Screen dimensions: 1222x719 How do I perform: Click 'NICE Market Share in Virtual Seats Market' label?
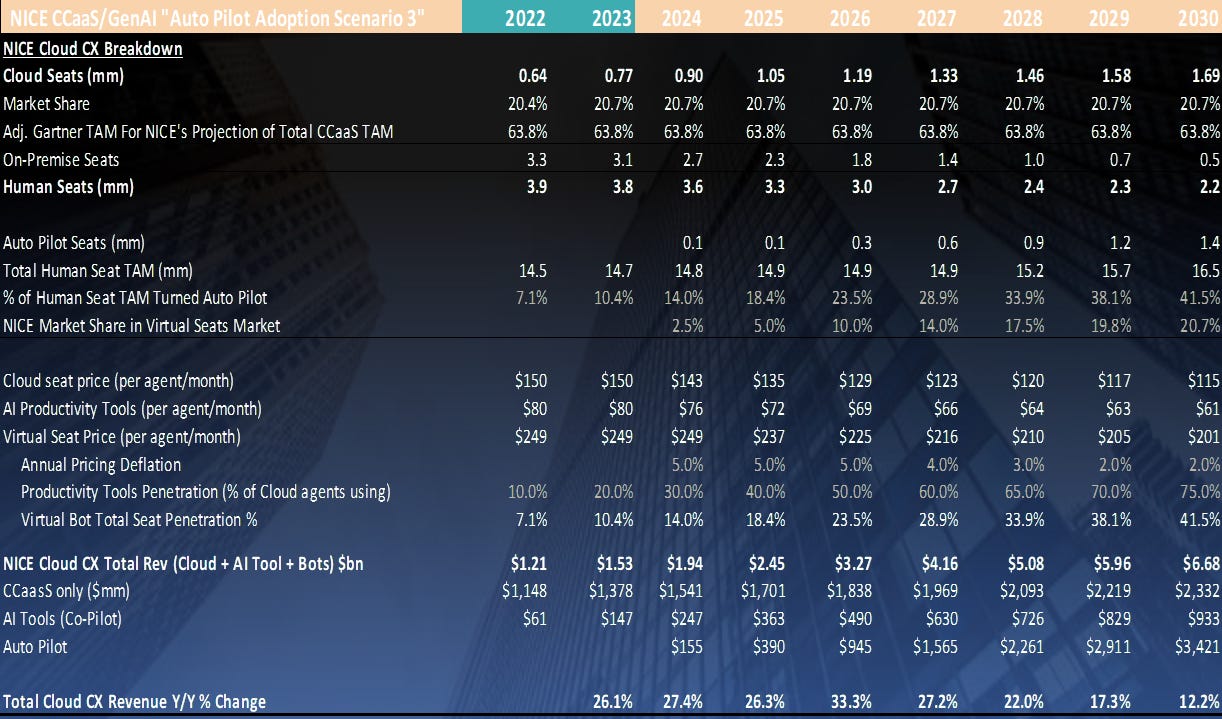pyautogui.click(x=142, y=325)
